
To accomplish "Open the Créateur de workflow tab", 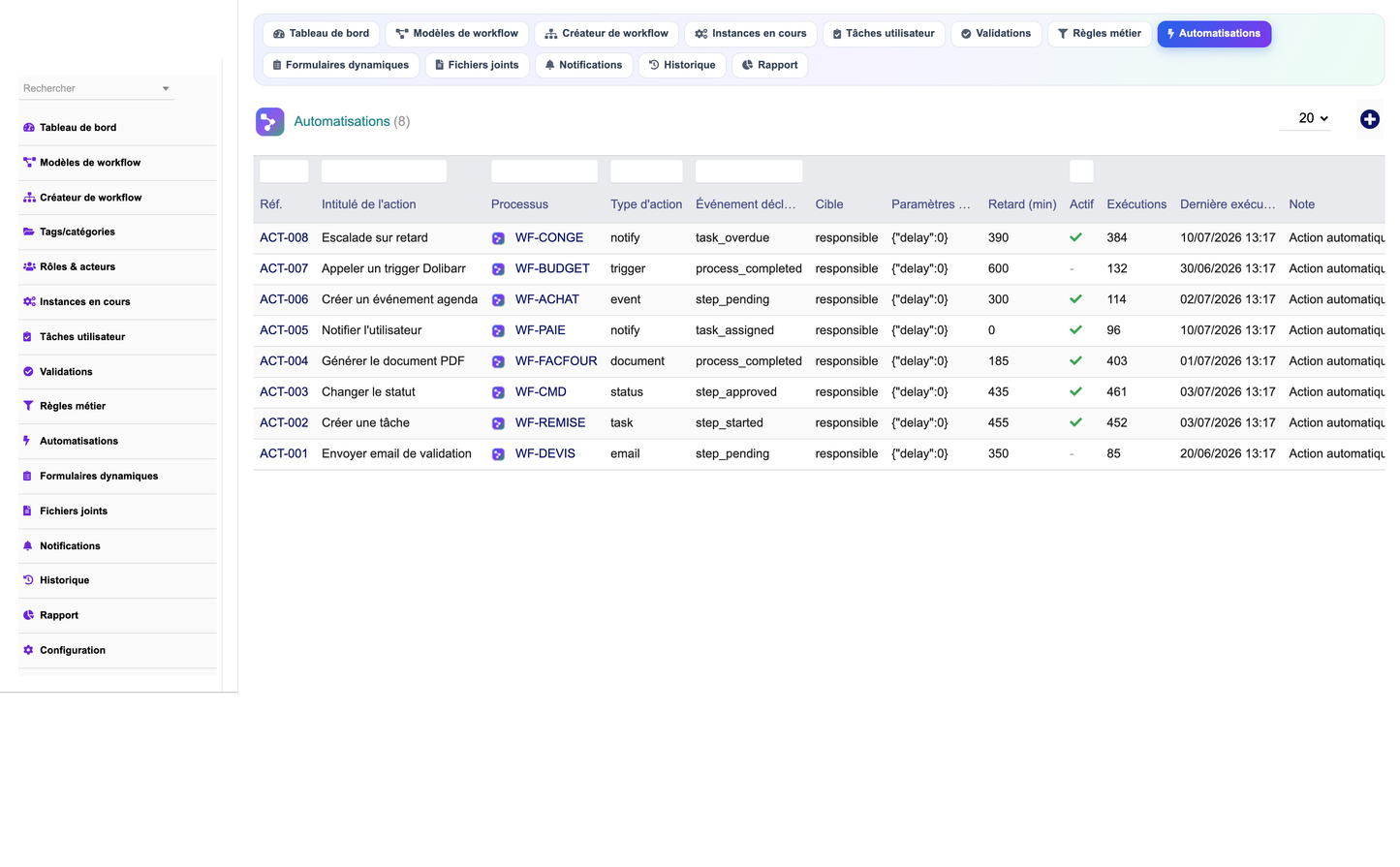I will pos(607,34).
